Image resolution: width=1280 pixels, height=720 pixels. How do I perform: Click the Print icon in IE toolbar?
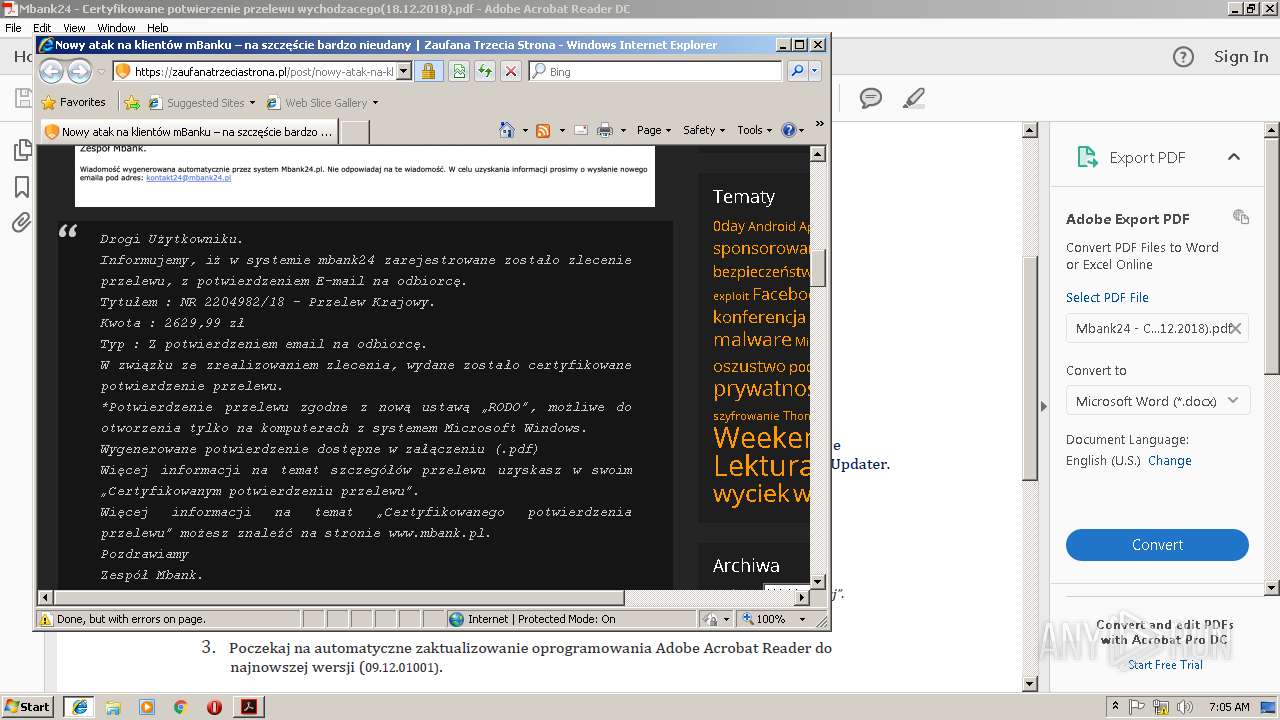click(604, 130)
